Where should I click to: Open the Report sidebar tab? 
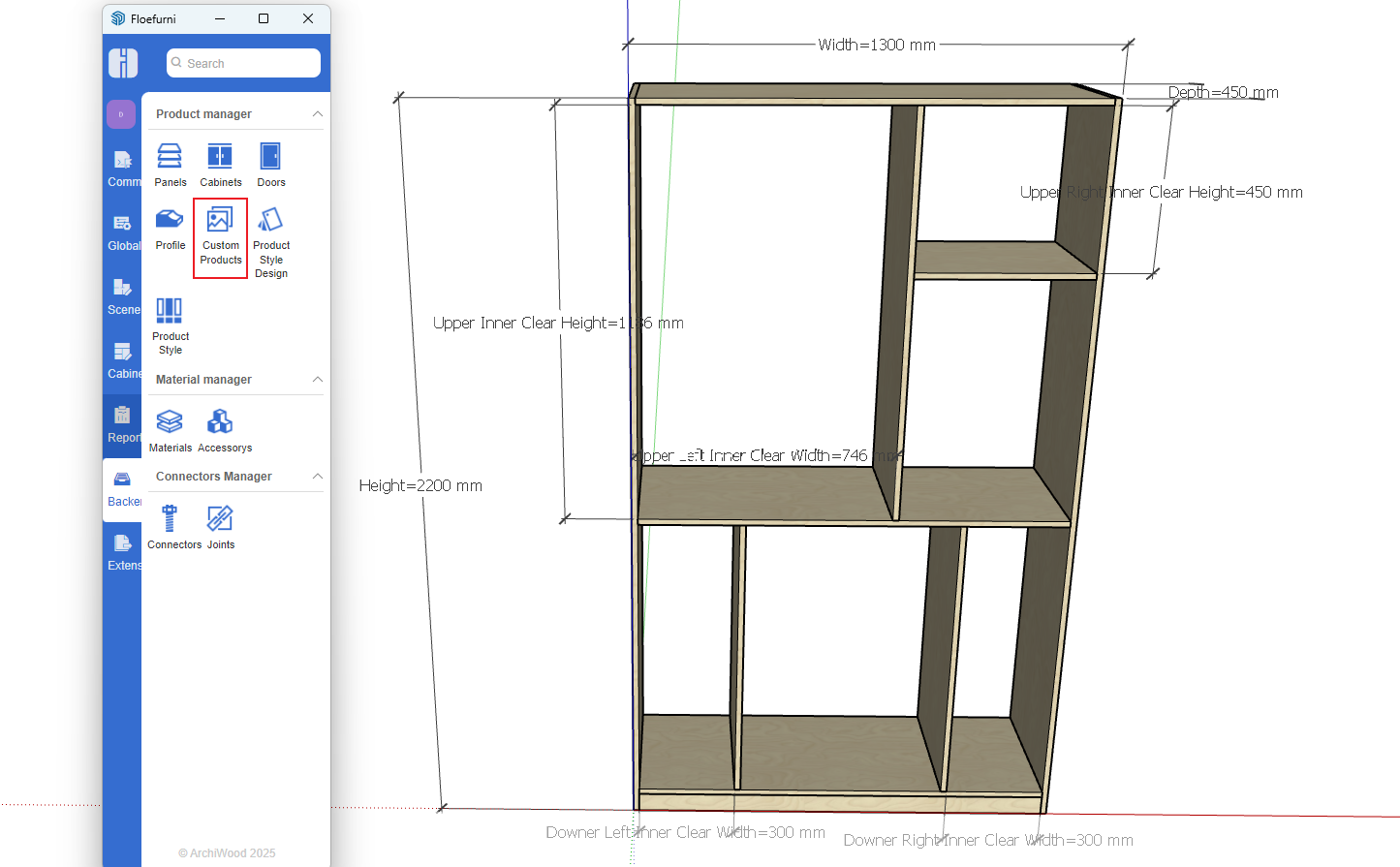tap(122, 424)
